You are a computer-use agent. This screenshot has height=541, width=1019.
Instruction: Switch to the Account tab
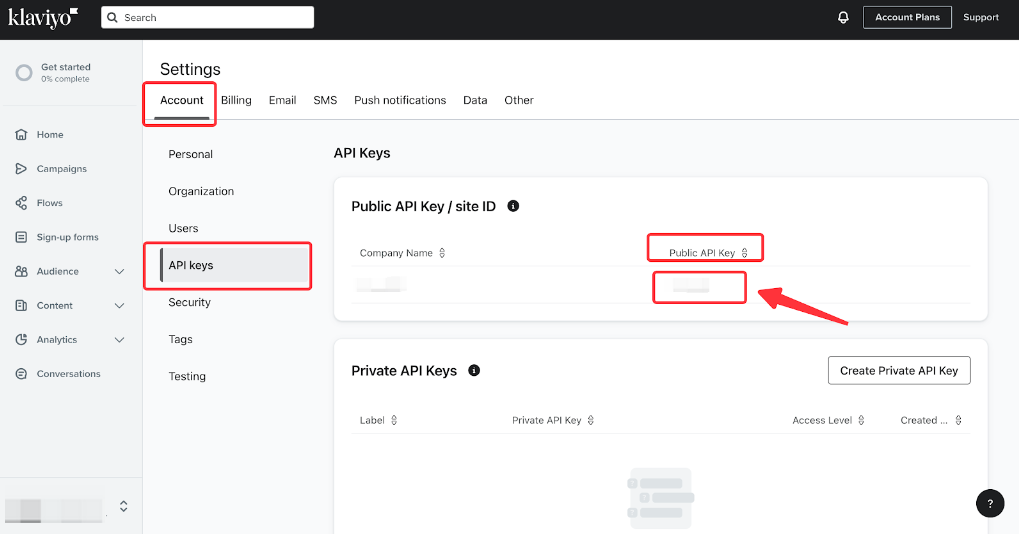click(182, 100)
